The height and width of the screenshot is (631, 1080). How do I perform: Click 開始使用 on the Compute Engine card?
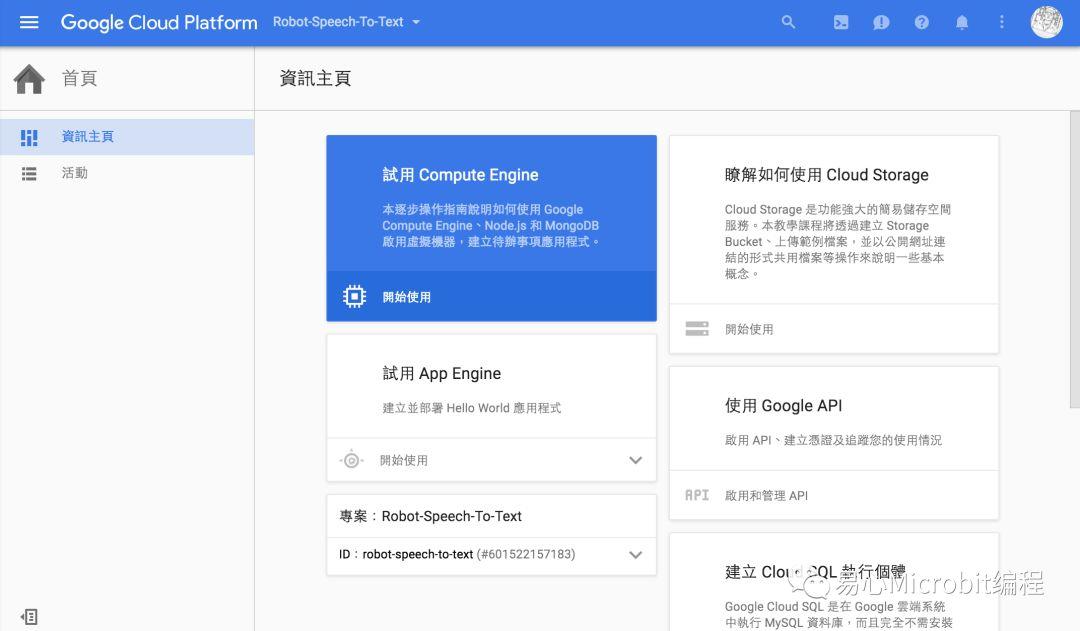[x=406, y=297]
